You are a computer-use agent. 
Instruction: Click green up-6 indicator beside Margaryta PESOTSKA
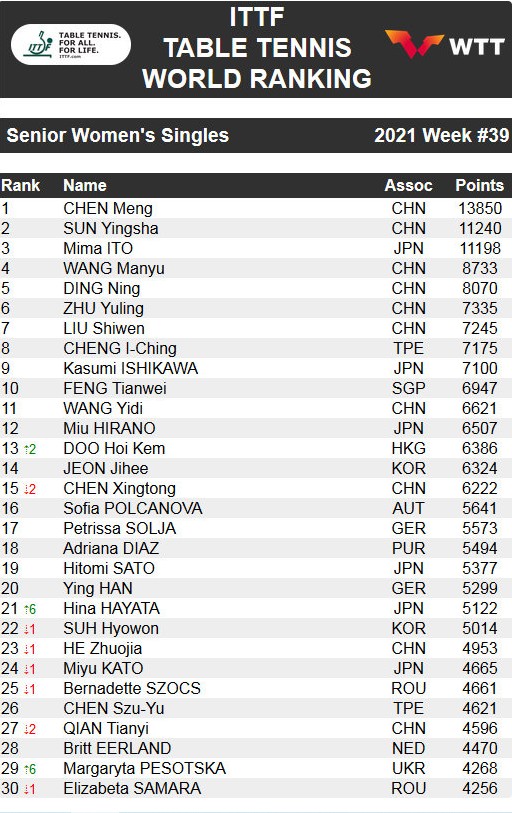tap(30, 769)
